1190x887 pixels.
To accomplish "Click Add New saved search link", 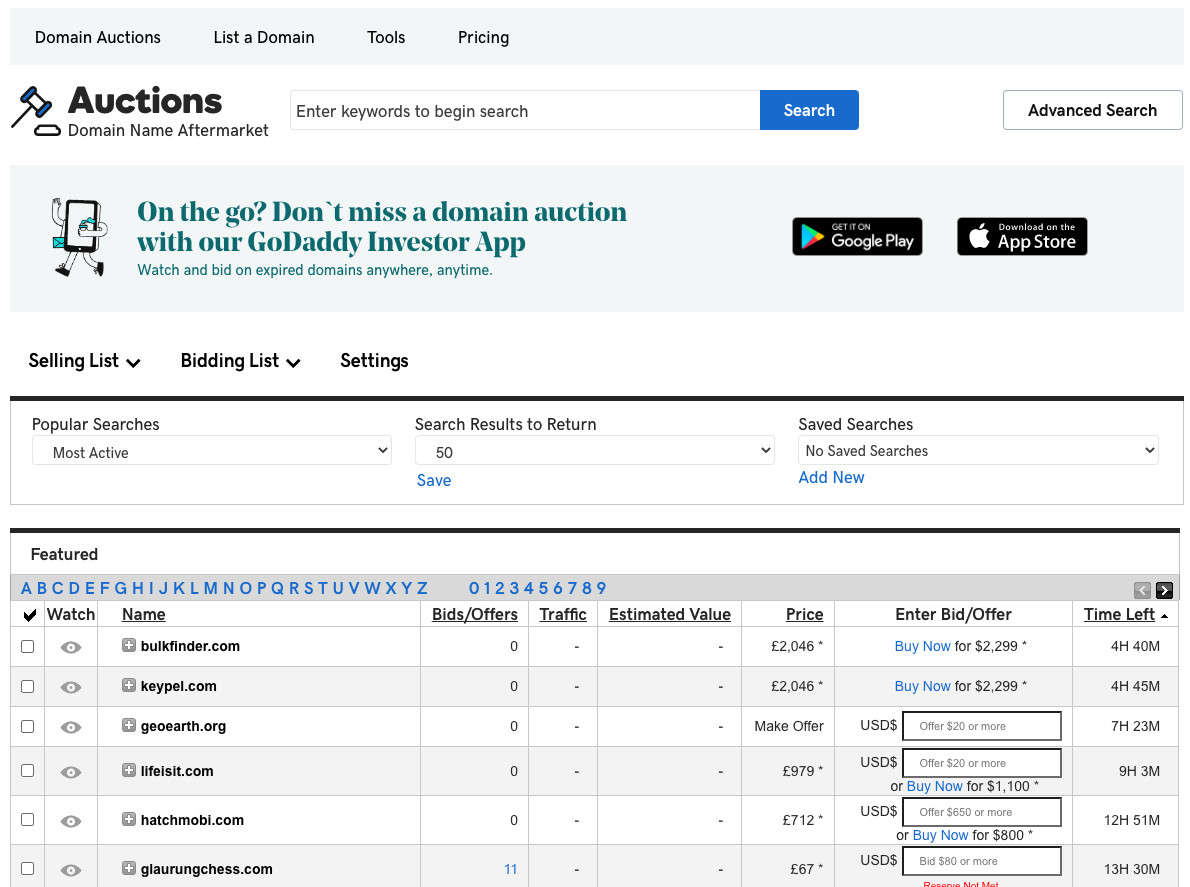I will [x=831, y=477].
